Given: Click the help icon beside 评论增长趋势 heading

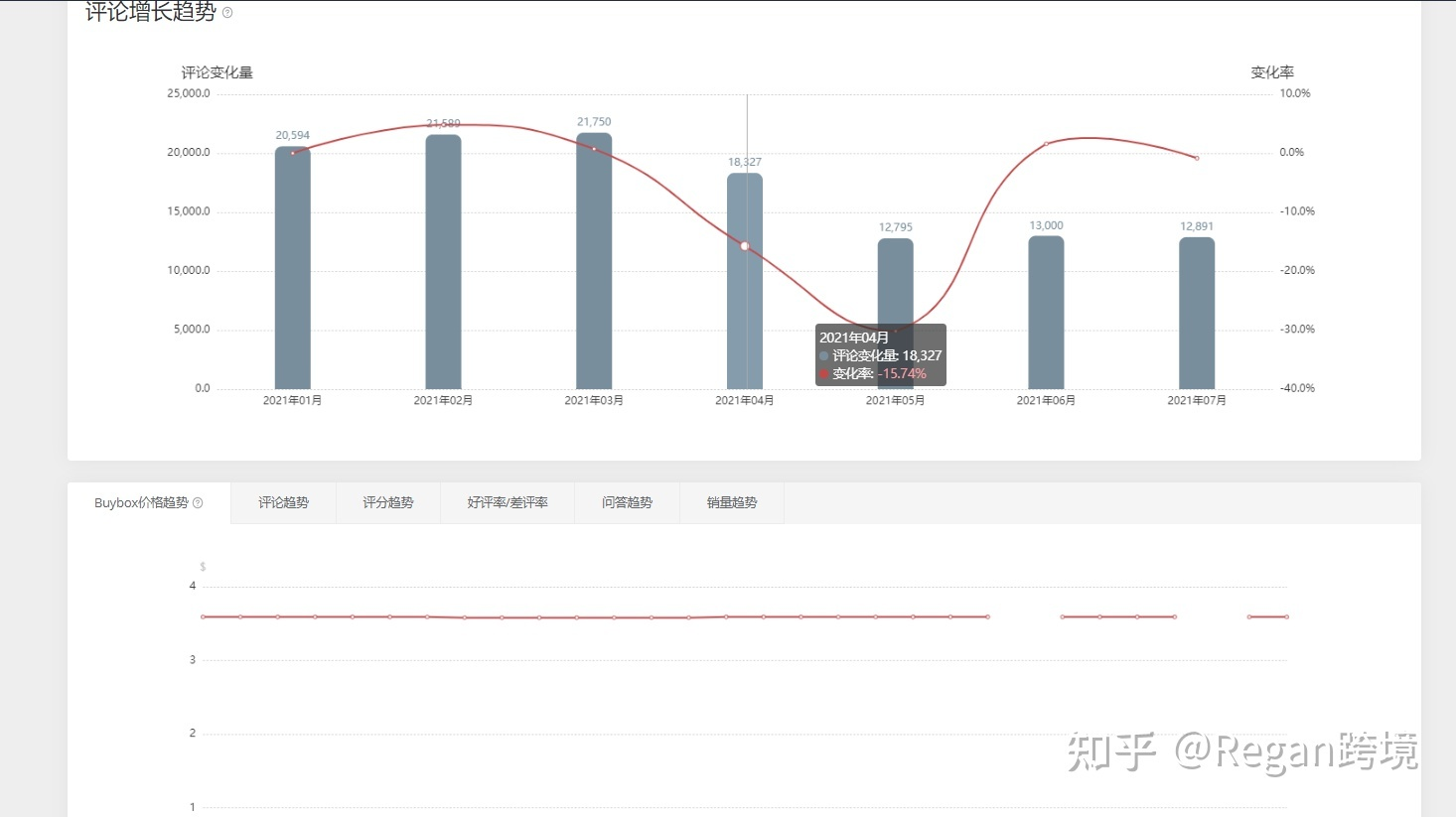Looking at the screenshot, I should coord(226,12).
